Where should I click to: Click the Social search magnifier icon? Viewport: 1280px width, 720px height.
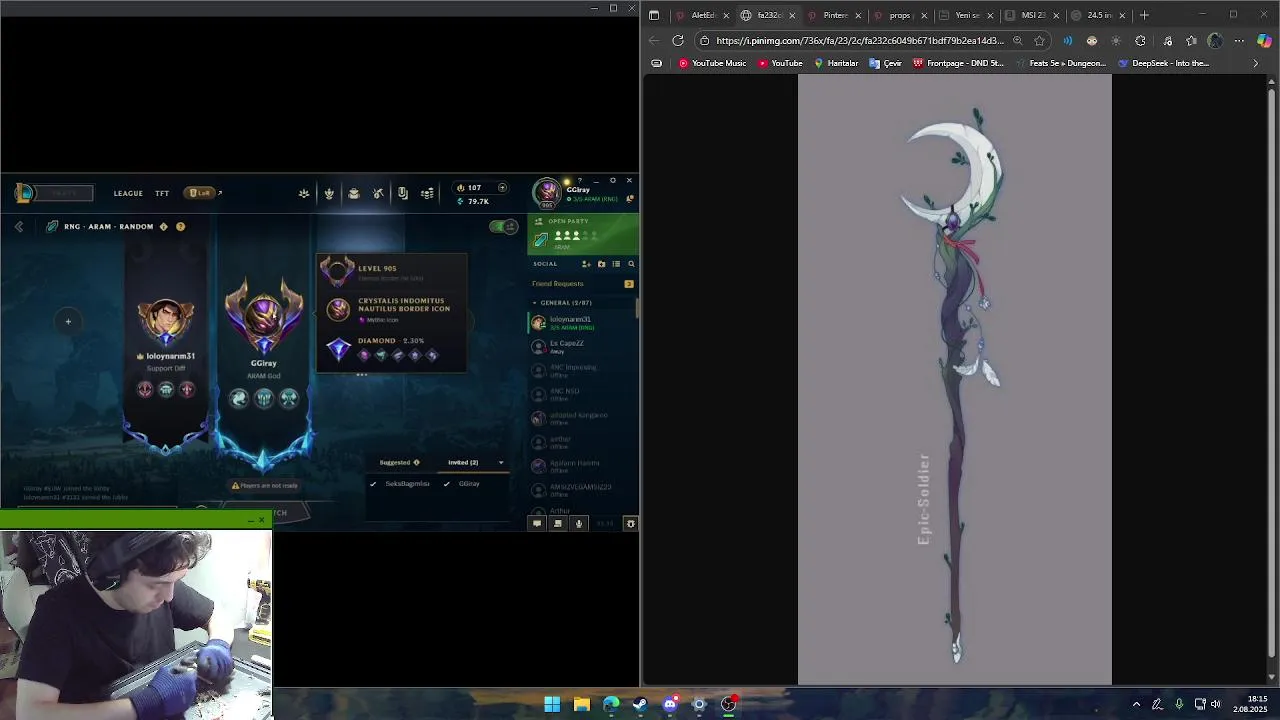coord(631,264)
